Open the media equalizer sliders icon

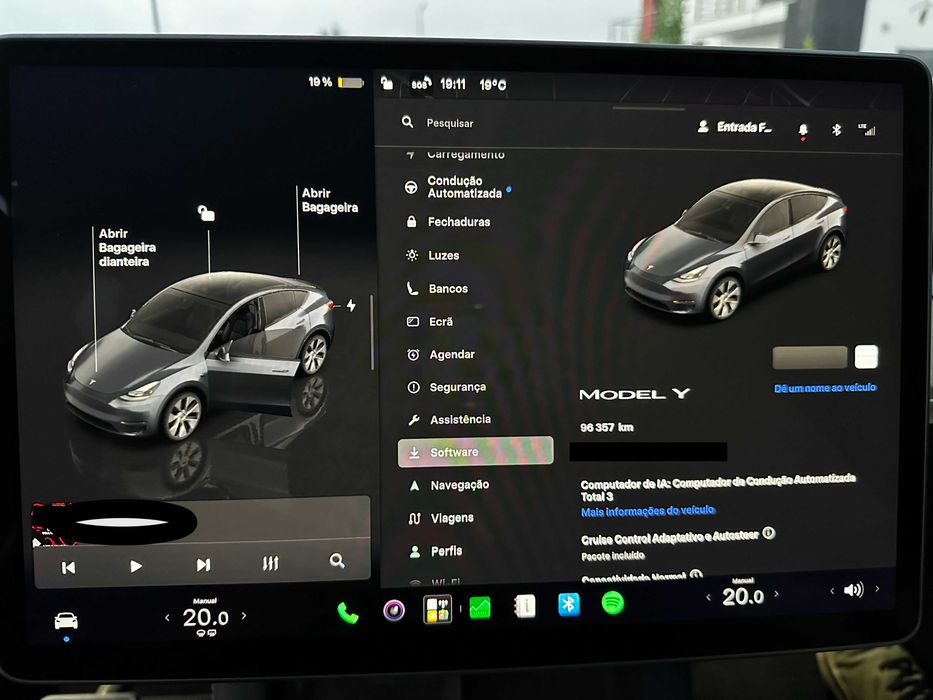(x=271, y=563)
